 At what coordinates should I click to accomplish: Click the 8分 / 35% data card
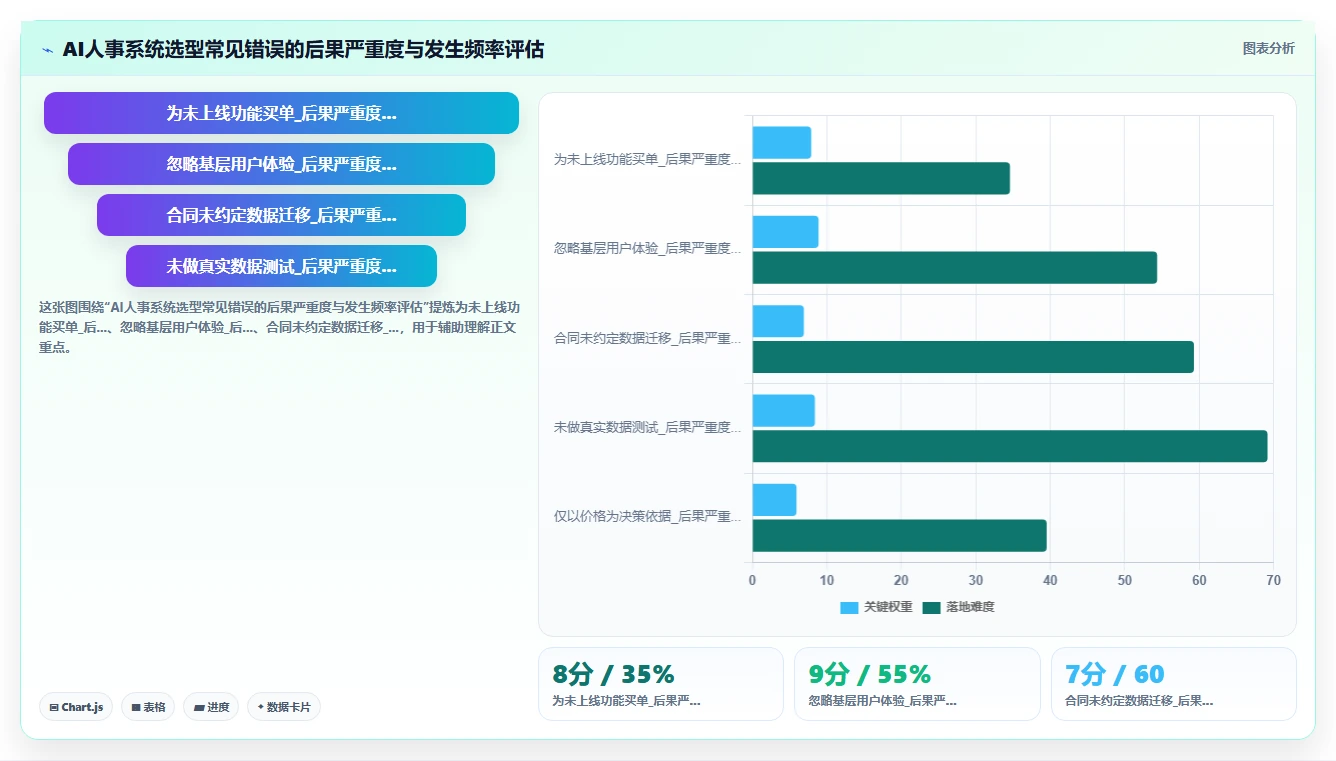tap(661, 684)
